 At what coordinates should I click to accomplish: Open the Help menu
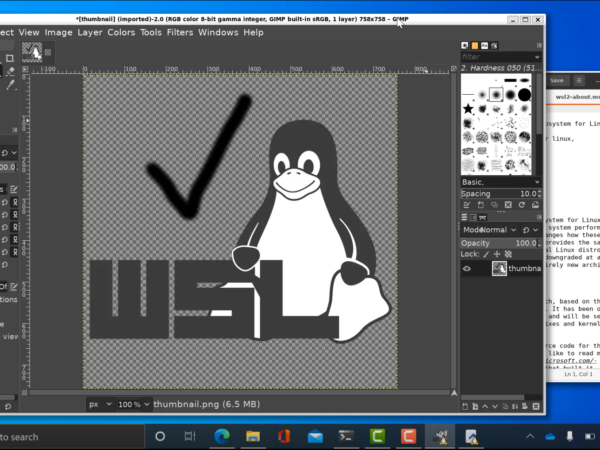(253, 33)
